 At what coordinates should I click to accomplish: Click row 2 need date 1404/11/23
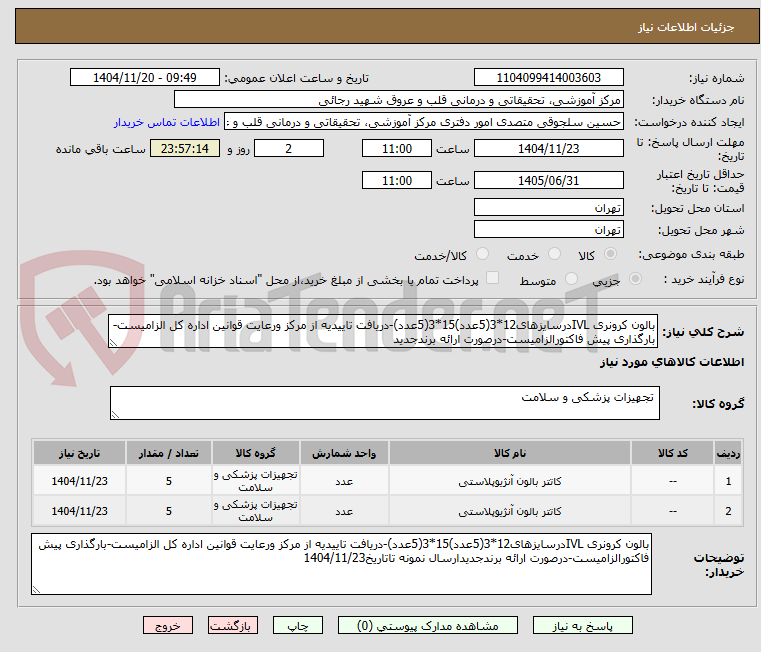[80, 511]
